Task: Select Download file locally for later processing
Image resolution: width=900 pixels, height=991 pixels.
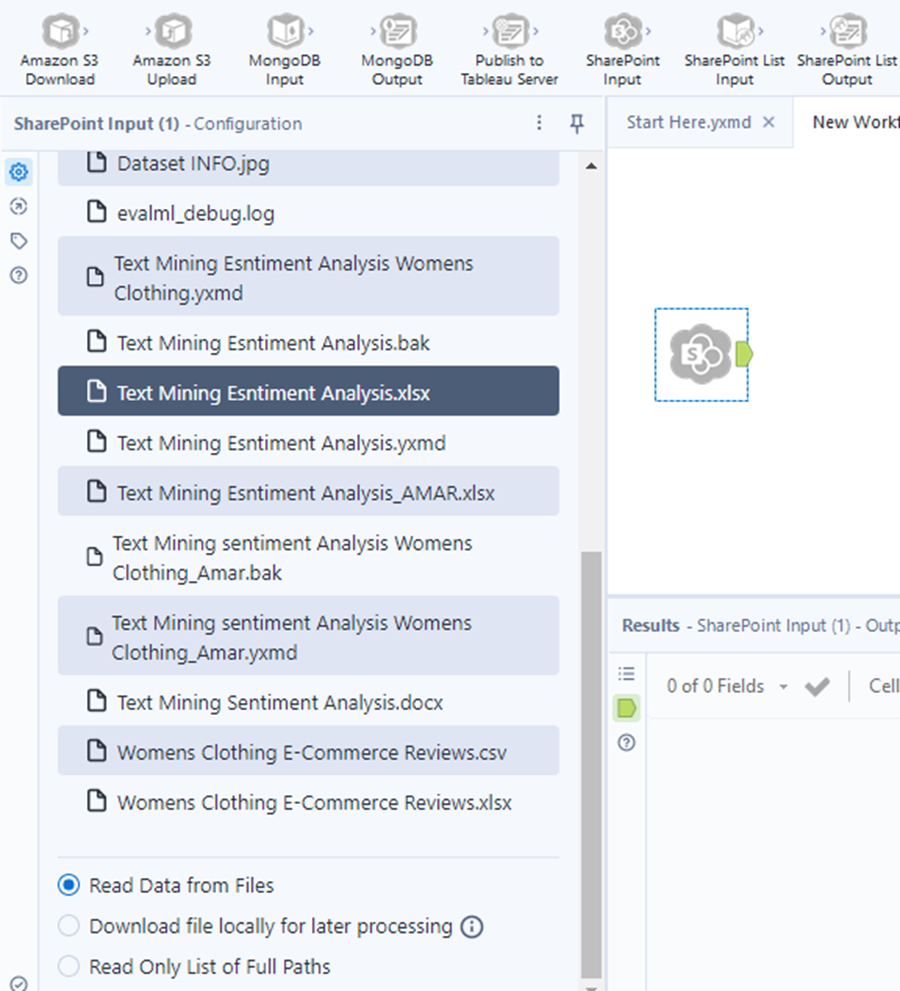Action: tap(69, 927)
